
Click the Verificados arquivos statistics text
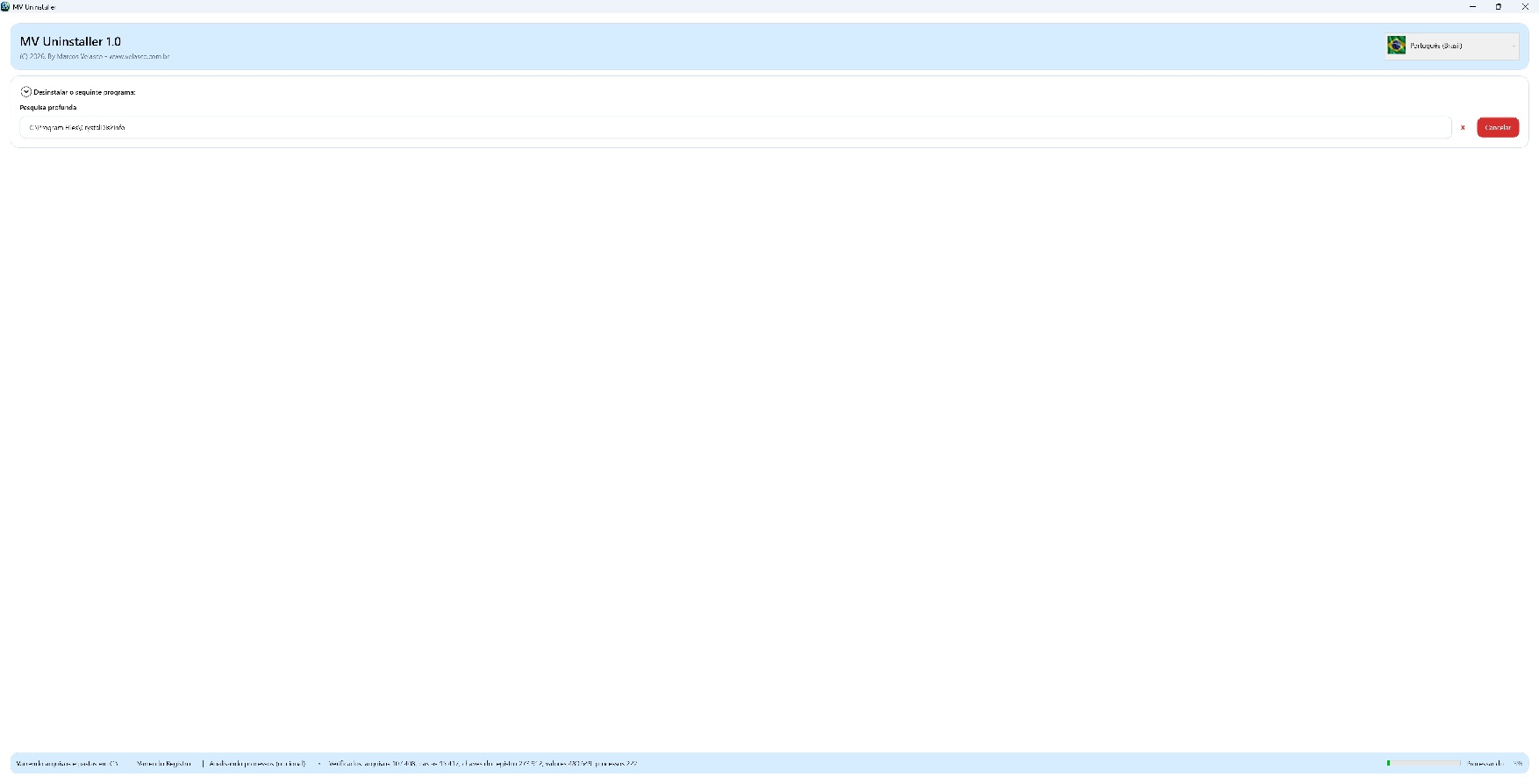tap(483, 764)
